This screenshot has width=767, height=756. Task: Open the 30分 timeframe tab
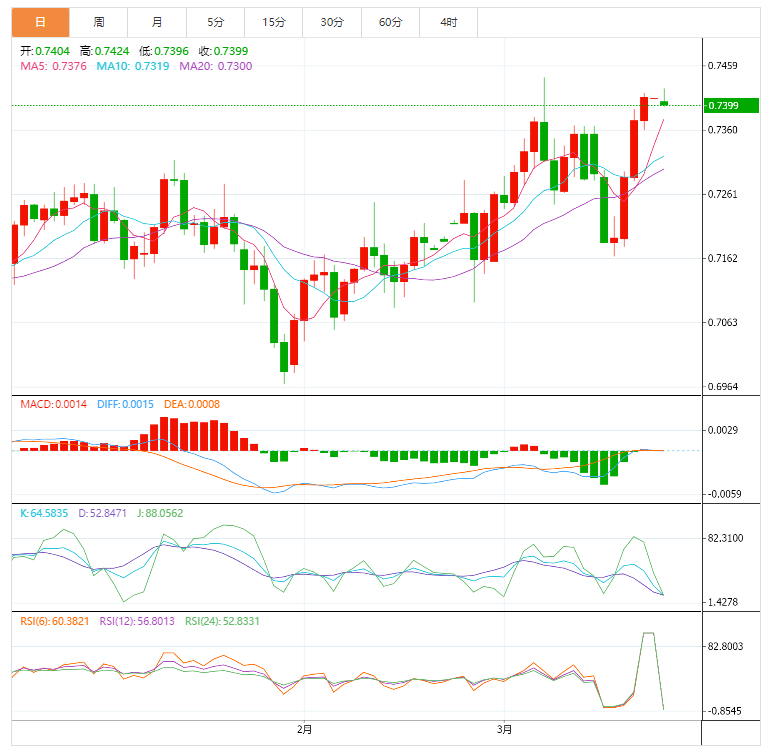click(332, 22)
